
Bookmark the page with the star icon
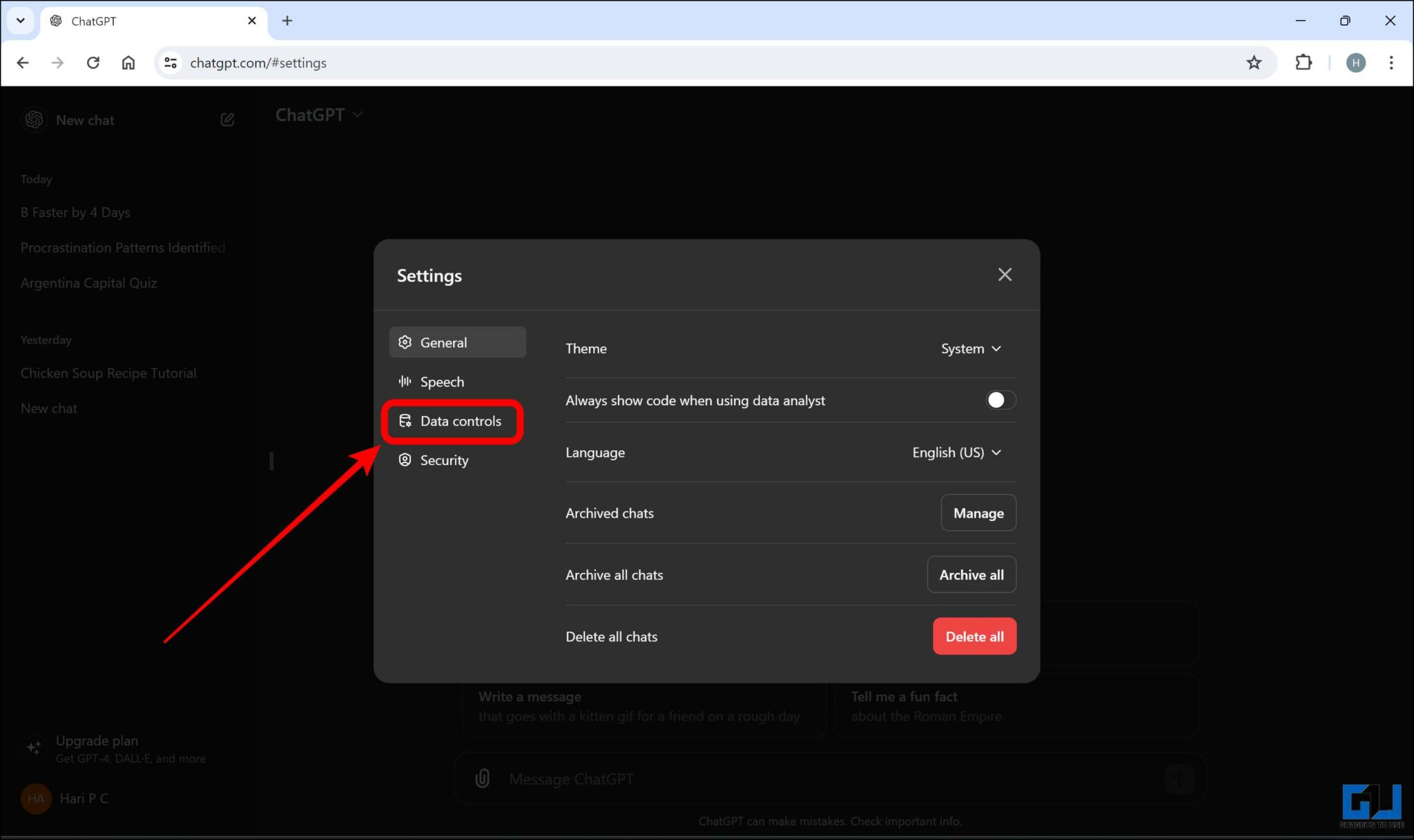(x=1255, y=62)
